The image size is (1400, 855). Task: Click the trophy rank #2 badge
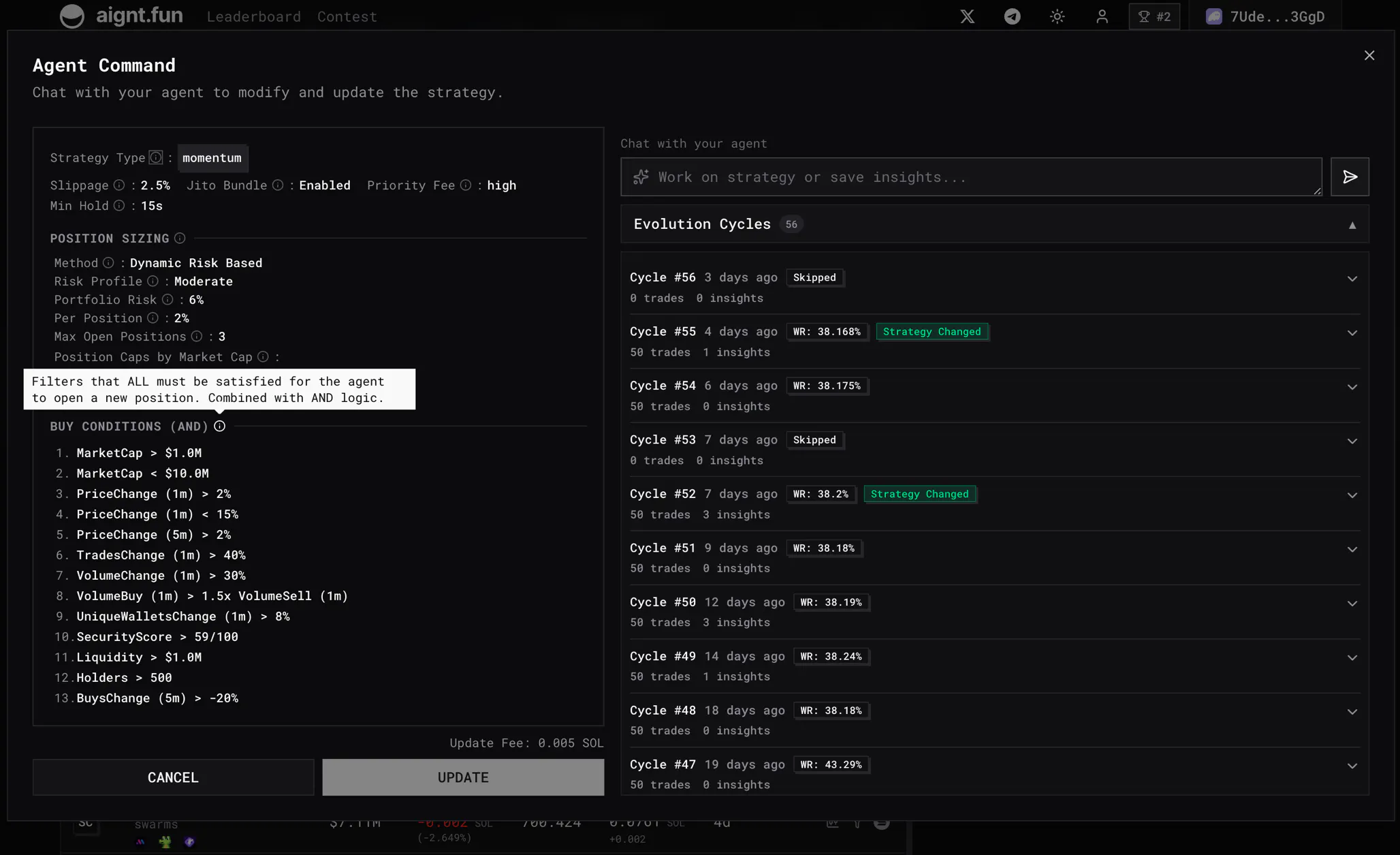click(1154, 16)
